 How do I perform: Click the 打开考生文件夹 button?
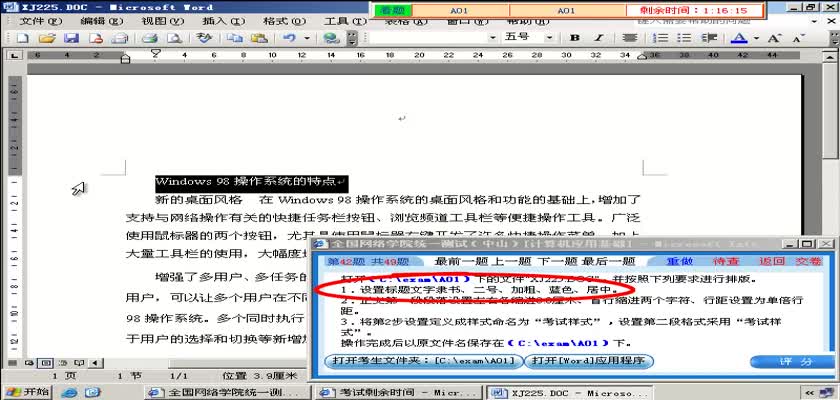click(x=423, y=361)
